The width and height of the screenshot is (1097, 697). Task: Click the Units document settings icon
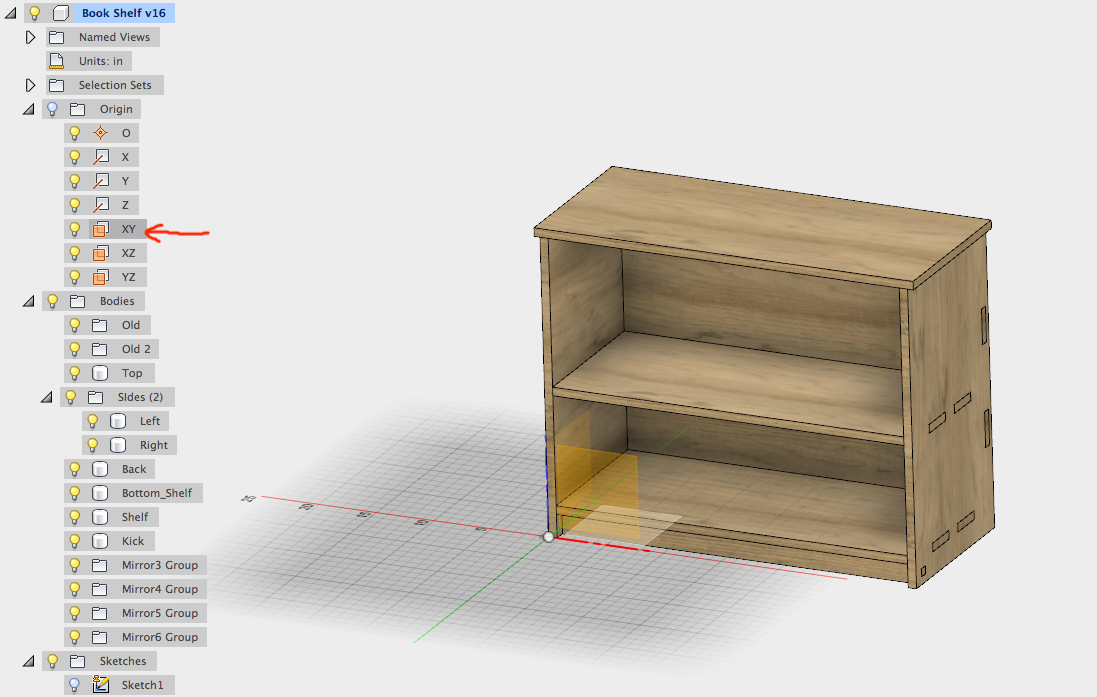pyautogui.click(x=56, y=60)
